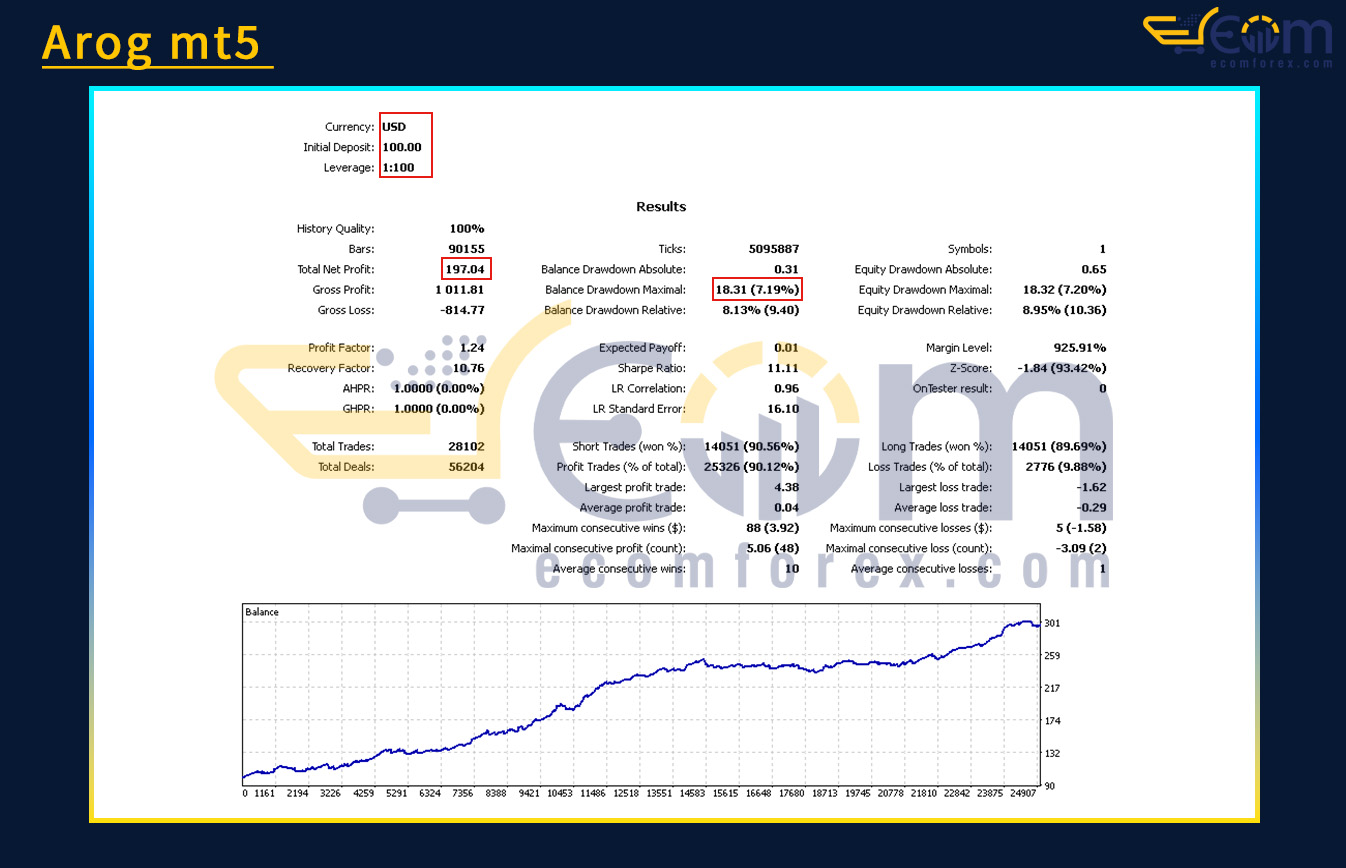Select the Z-Score value -1.84 (93.42%)
This screenshot has width=1346, height=868.
pyautogui.click(x=1062, y=368)
